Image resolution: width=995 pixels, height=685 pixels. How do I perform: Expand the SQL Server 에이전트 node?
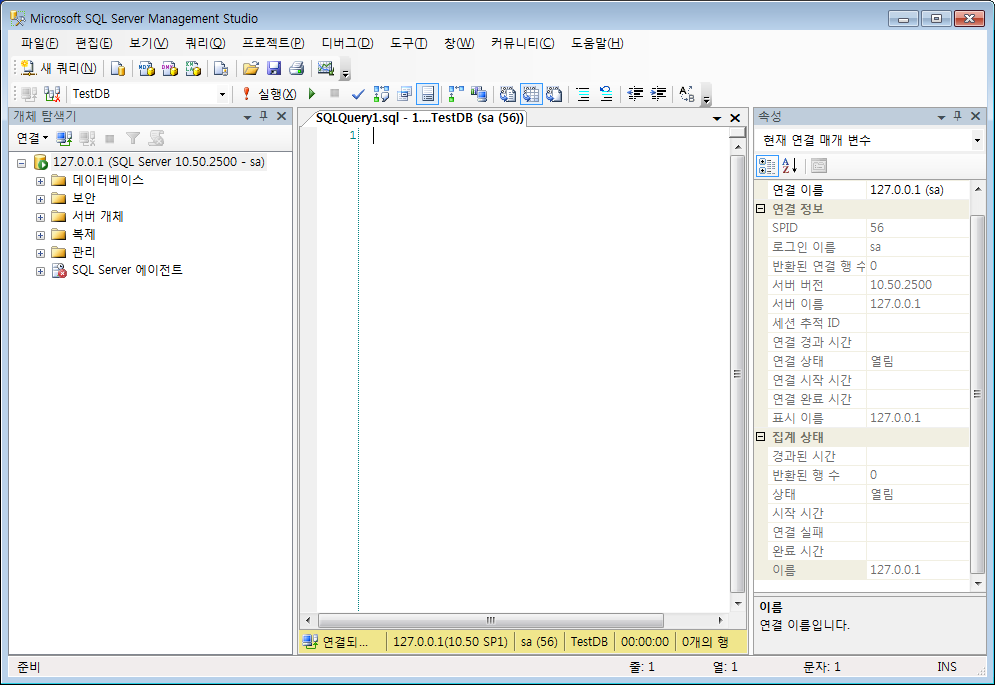pyautogui.click(x=40, y=271)
